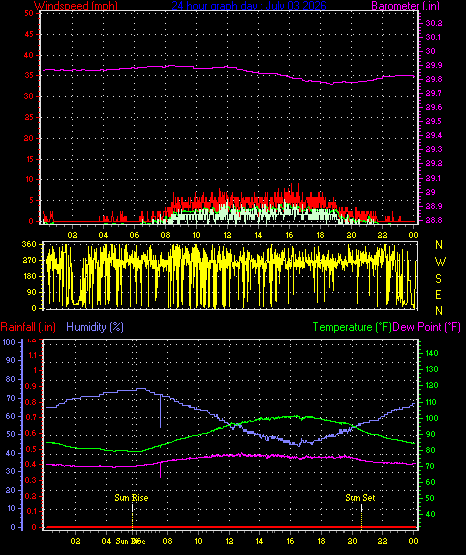Select the 120 temperature axis value

click(432, 385)
